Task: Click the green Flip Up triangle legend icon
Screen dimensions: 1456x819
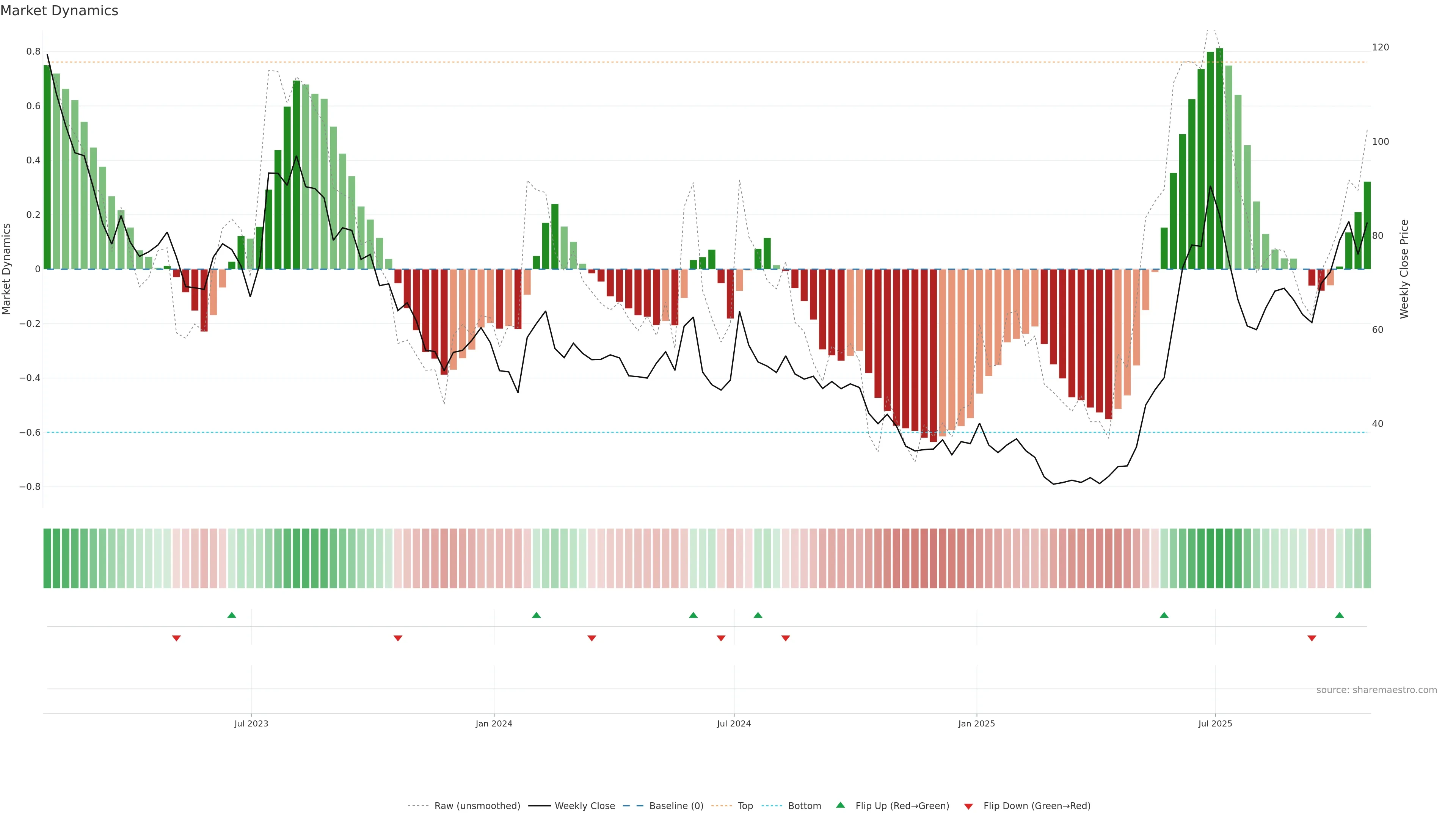Action: [x=841, y=805]
